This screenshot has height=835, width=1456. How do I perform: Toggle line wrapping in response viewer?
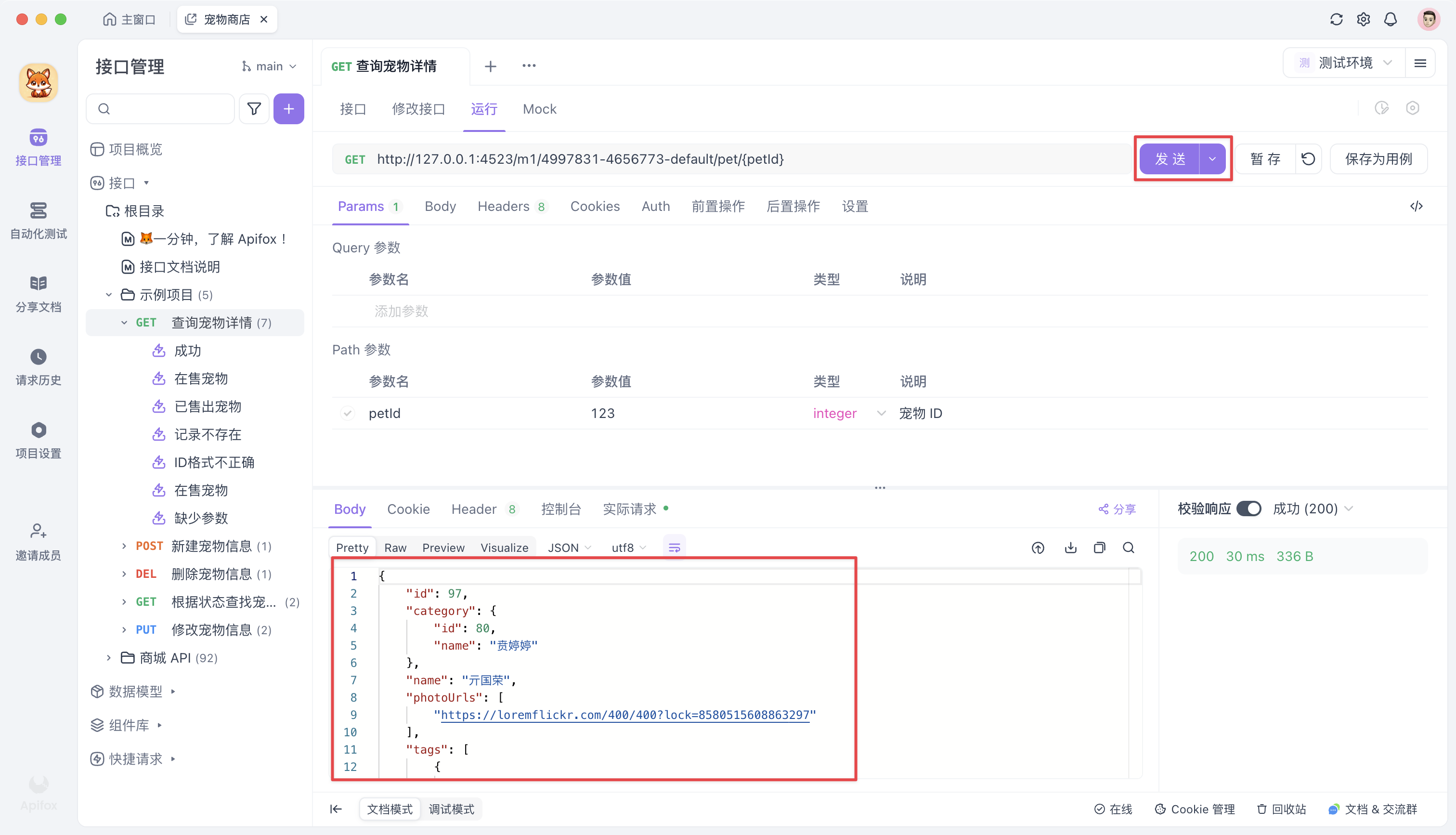[x=674, y=547]
